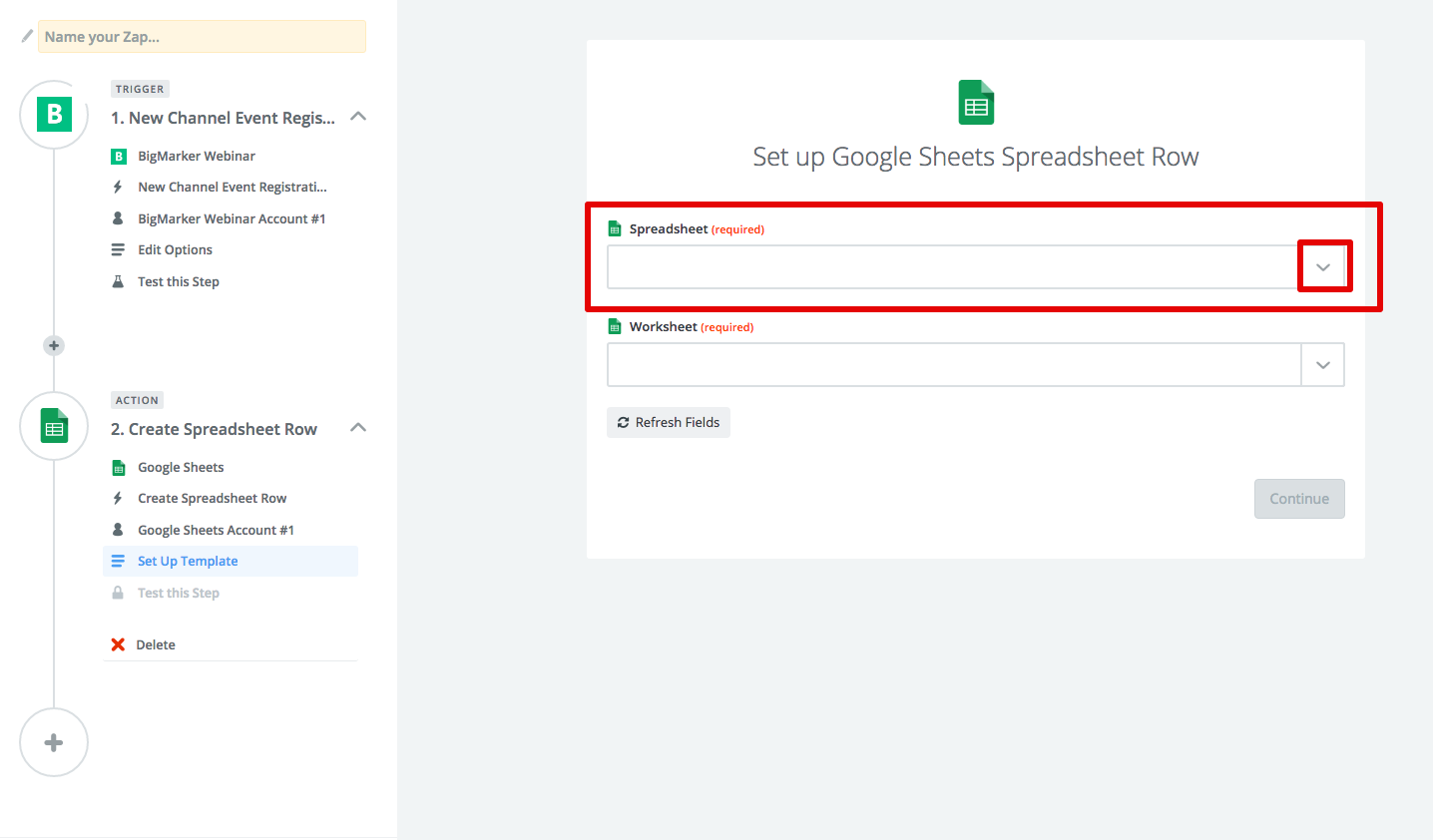Open BigMarker Webinar app selection

(197, 156)
